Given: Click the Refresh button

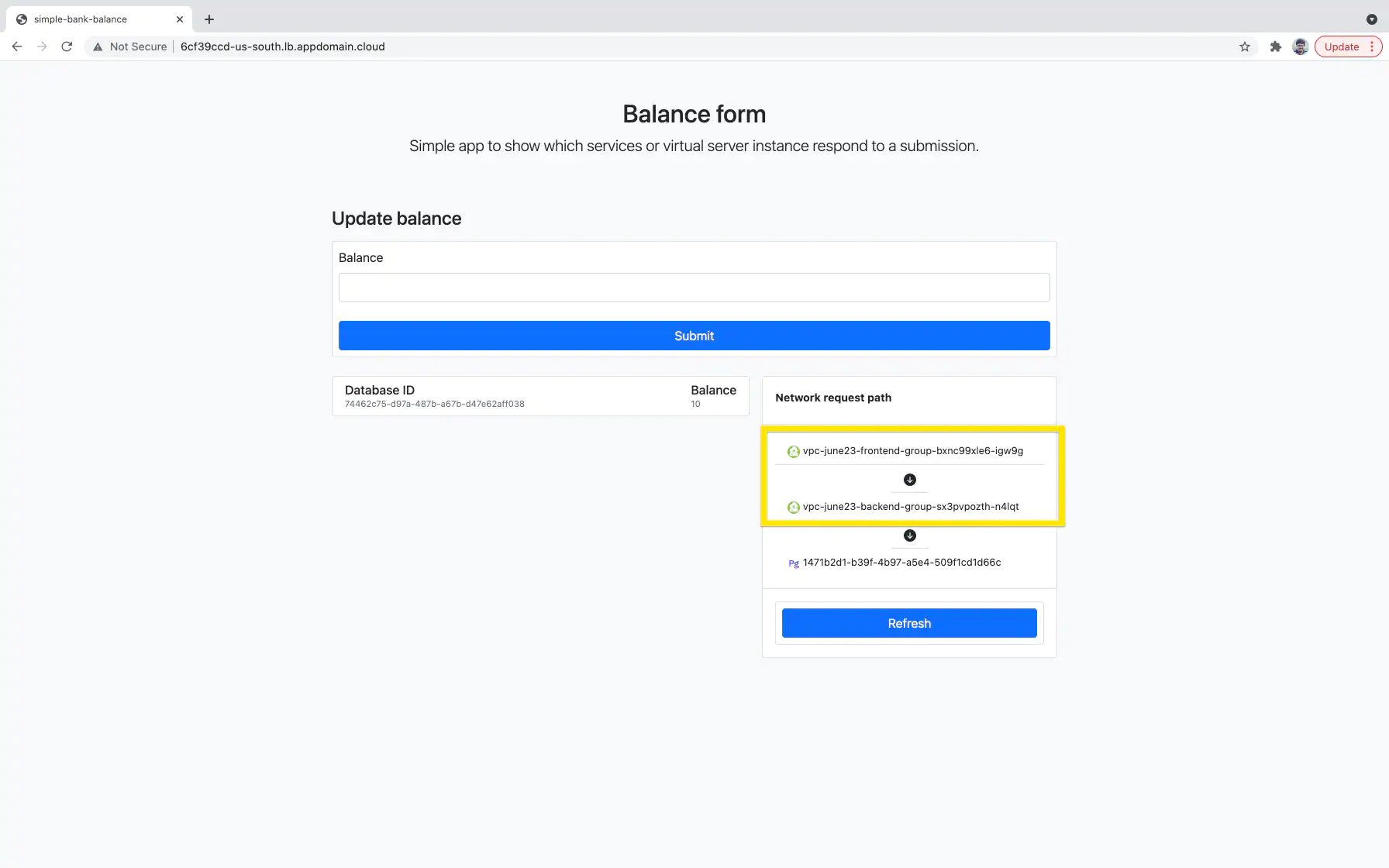Looking at the screenshot, I should pos(909,623).
